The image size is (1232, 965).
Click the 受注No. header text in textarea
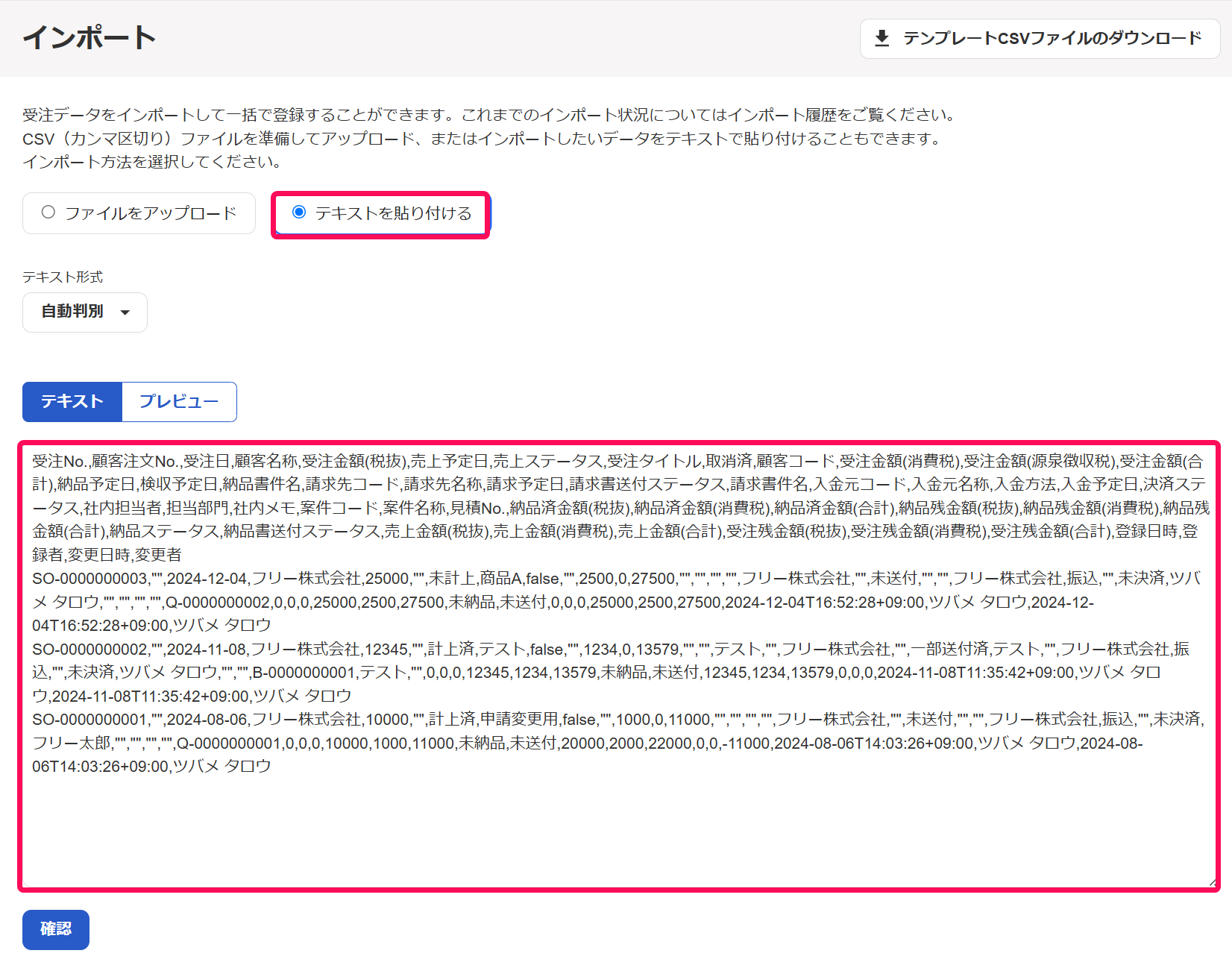point(60,462)
